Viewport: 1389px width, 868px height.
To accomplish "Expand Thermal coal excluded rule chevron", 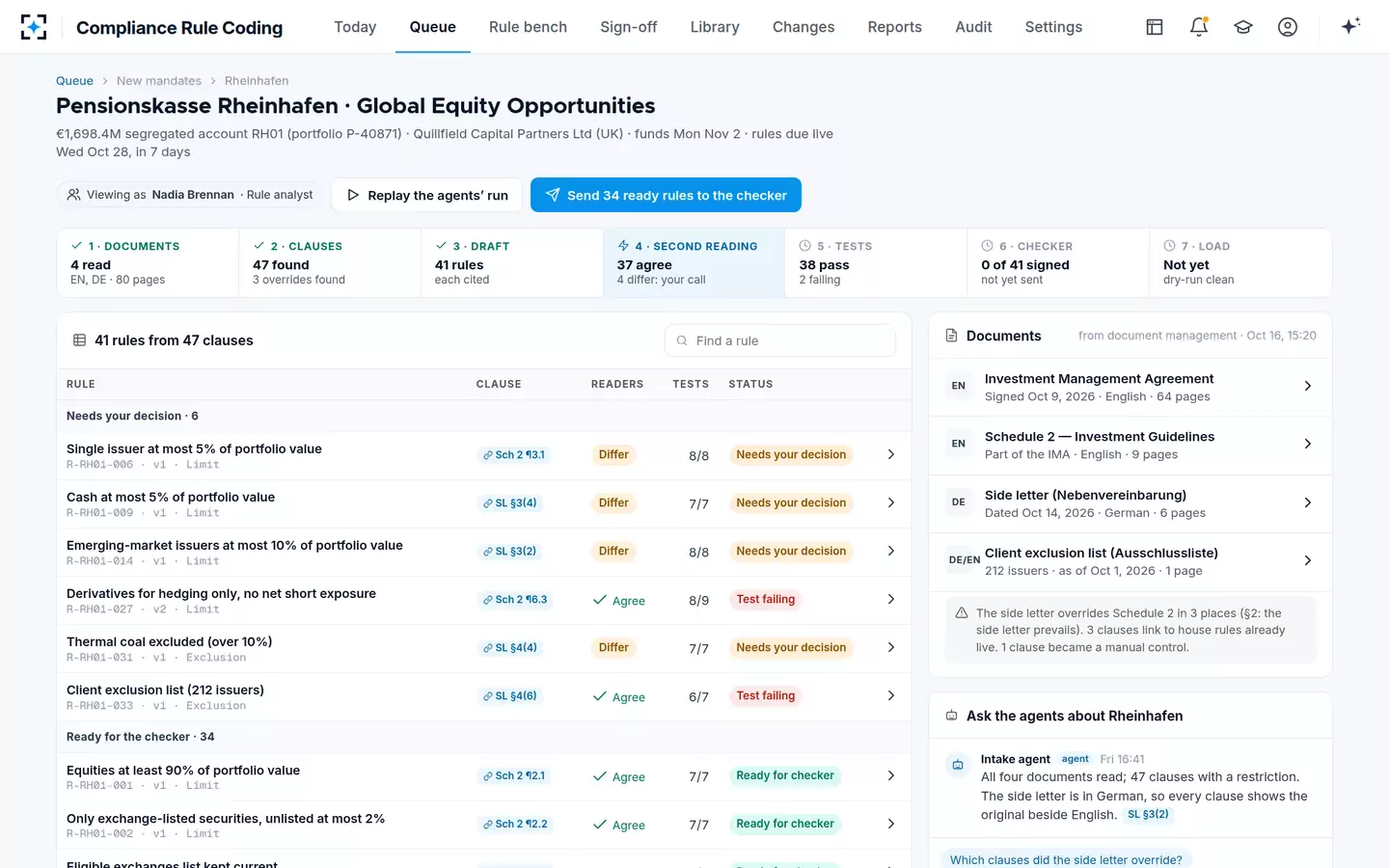I will pos(891,647).
